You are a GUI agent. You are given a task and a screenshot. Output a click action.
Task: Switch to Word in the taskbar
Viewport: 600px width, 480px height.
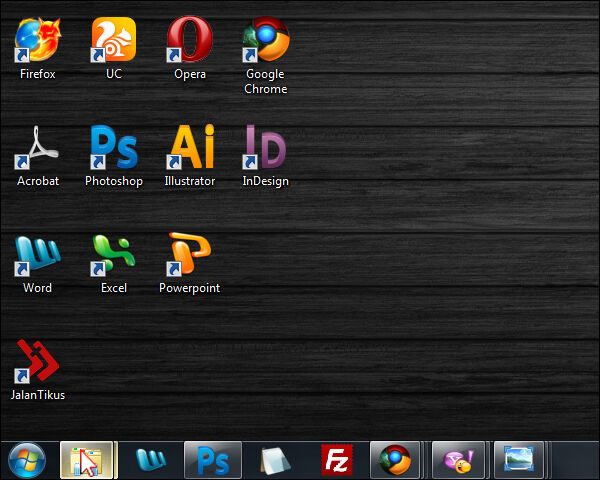pyautogui.click(x=151, y=459)
